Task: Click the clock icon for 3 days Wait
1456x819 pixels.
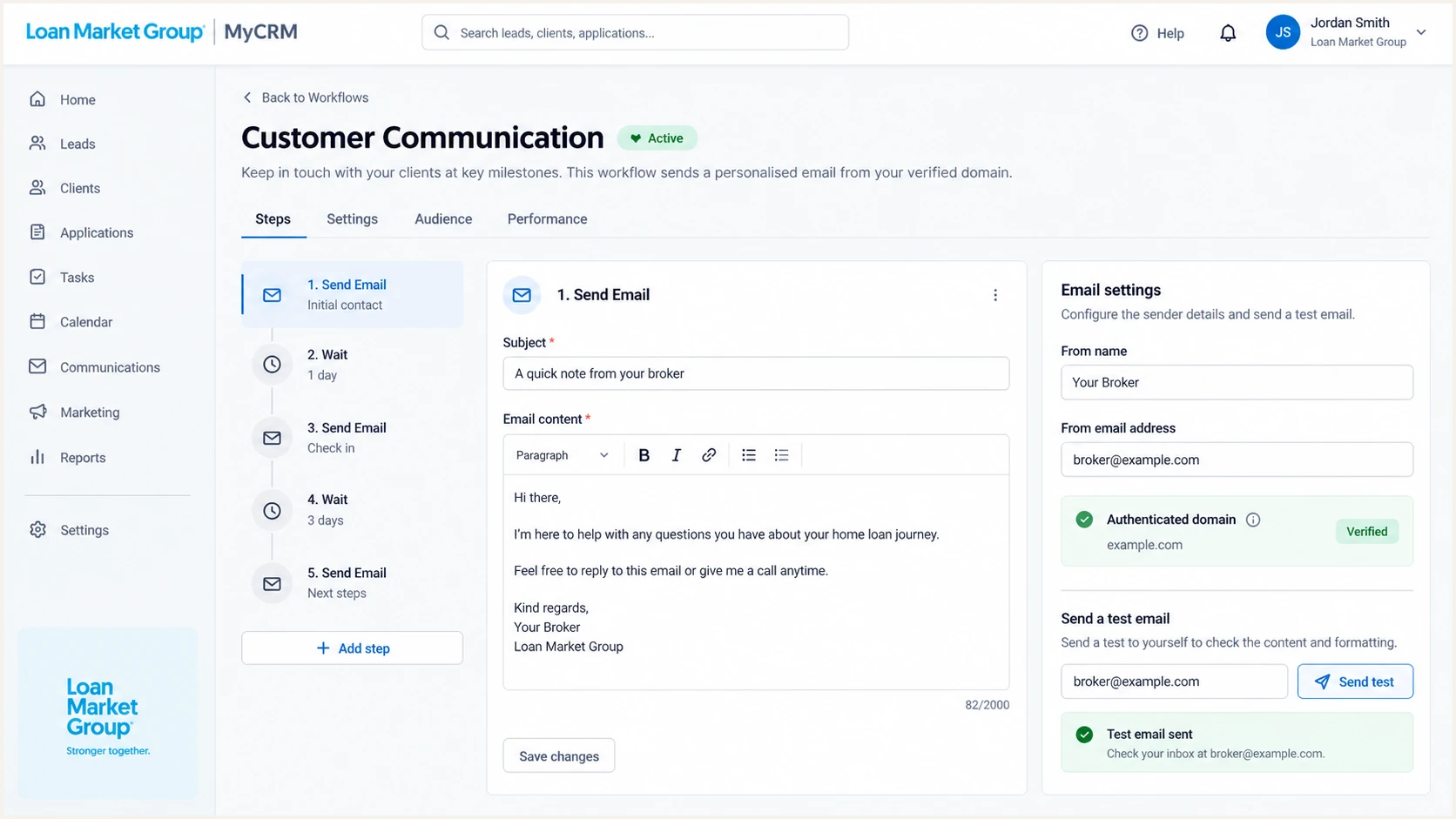Action: 272,511
